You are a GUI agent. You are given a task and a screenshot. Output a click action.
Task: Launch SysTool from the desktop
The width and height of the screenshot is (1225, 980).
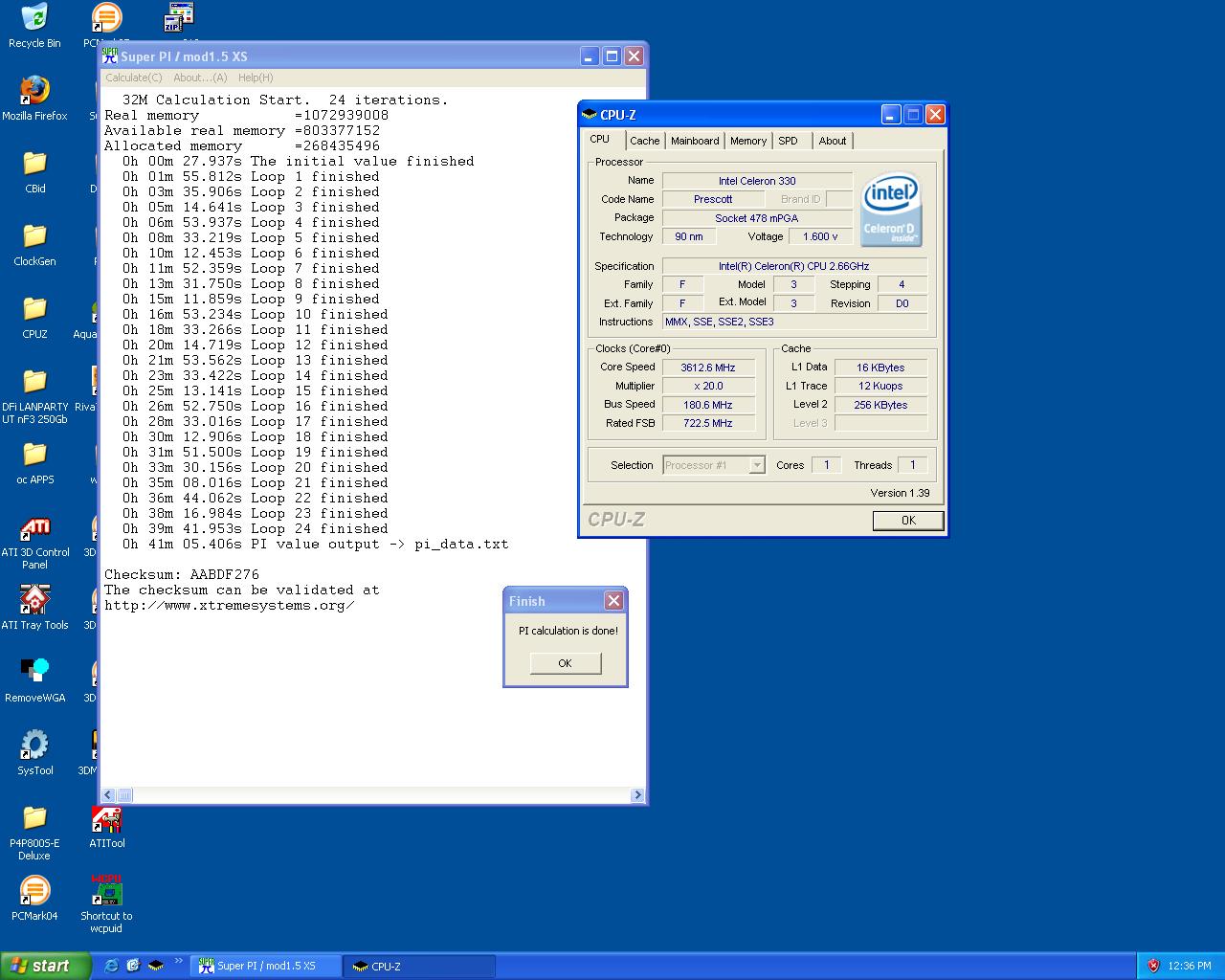[34, 752]
